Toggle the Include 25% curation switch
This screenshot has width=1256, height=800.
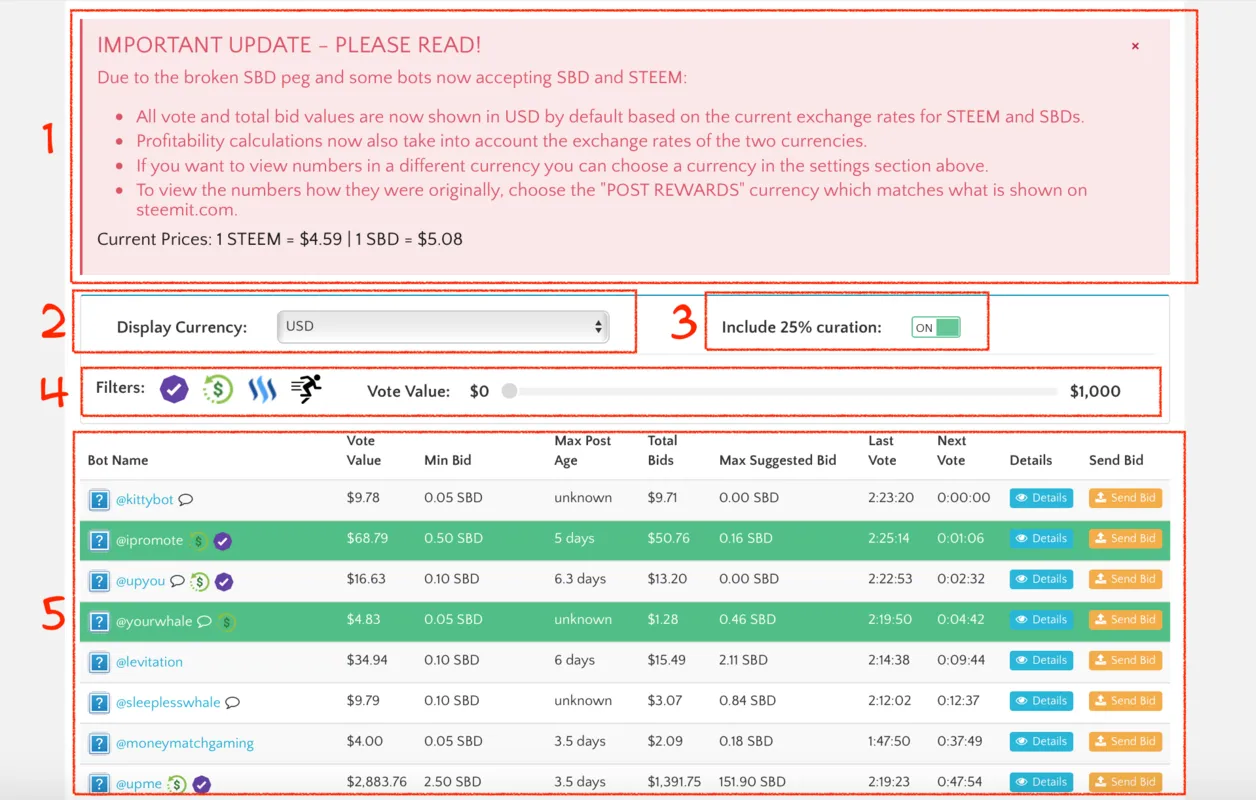pos(935,327)
